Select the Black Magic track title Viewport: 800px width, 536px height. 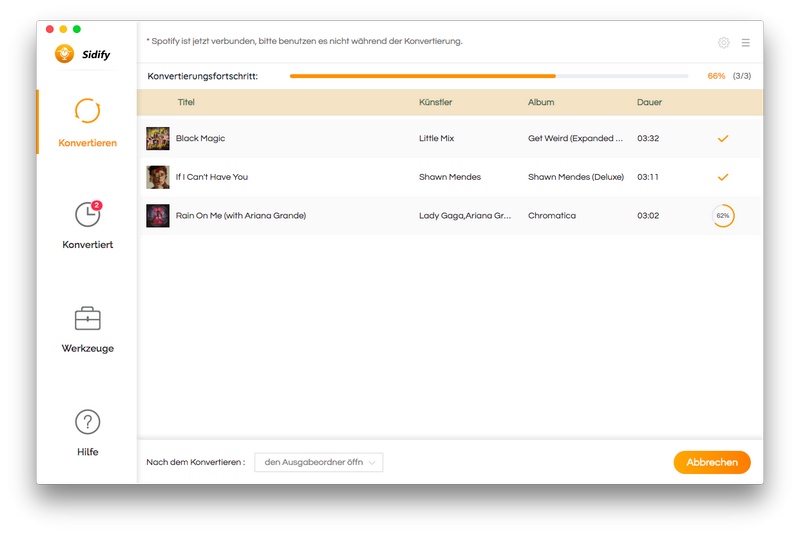coord(200,138)
